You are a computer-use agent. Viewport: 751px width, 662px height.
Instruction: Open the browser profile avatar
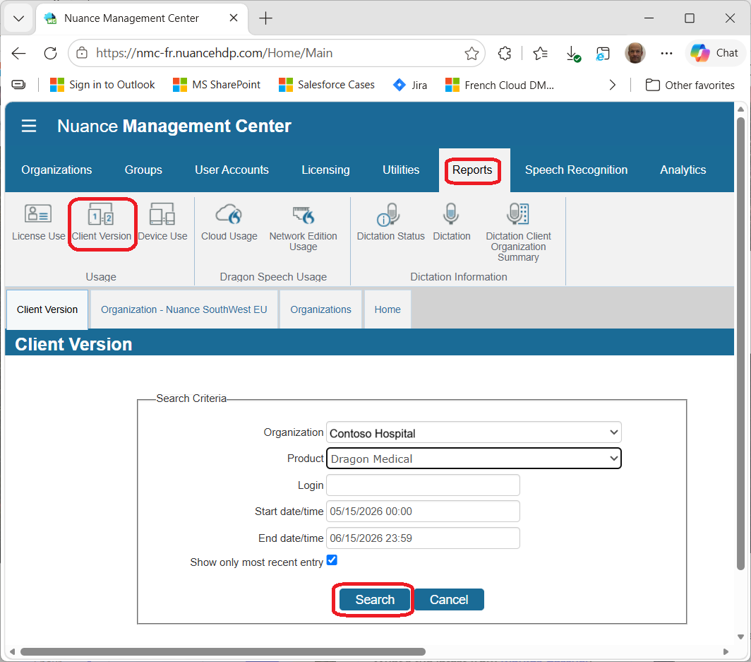point(635,53)
